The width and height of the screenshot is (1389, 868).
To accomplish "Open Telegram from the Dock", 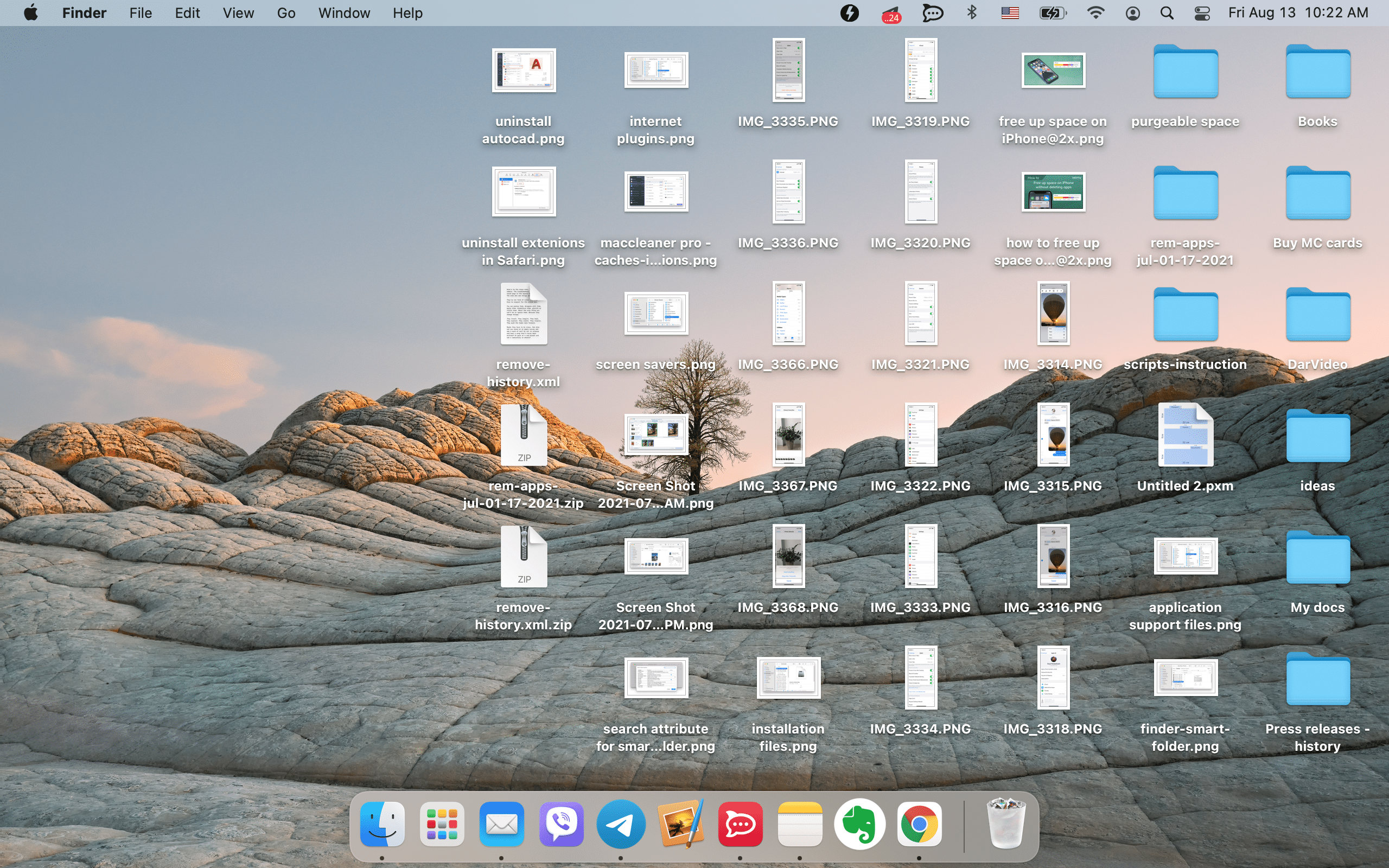I will click(620, 823).
